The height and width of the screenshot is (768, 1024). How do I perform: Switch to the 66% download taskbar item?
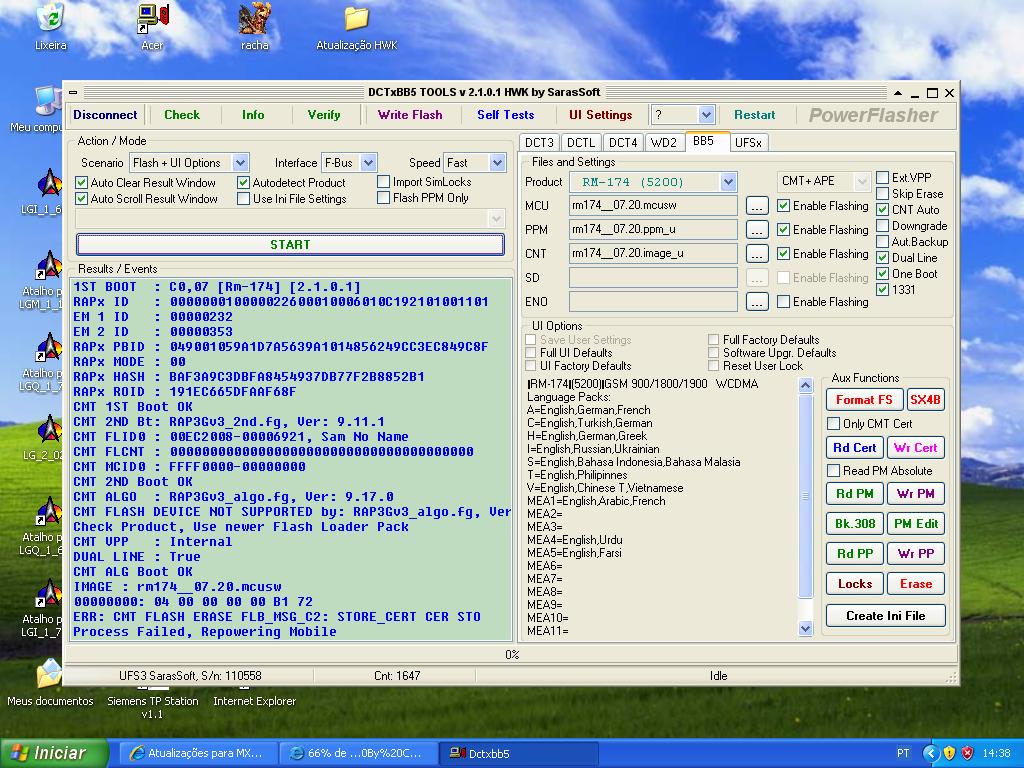tap(357, 754)
